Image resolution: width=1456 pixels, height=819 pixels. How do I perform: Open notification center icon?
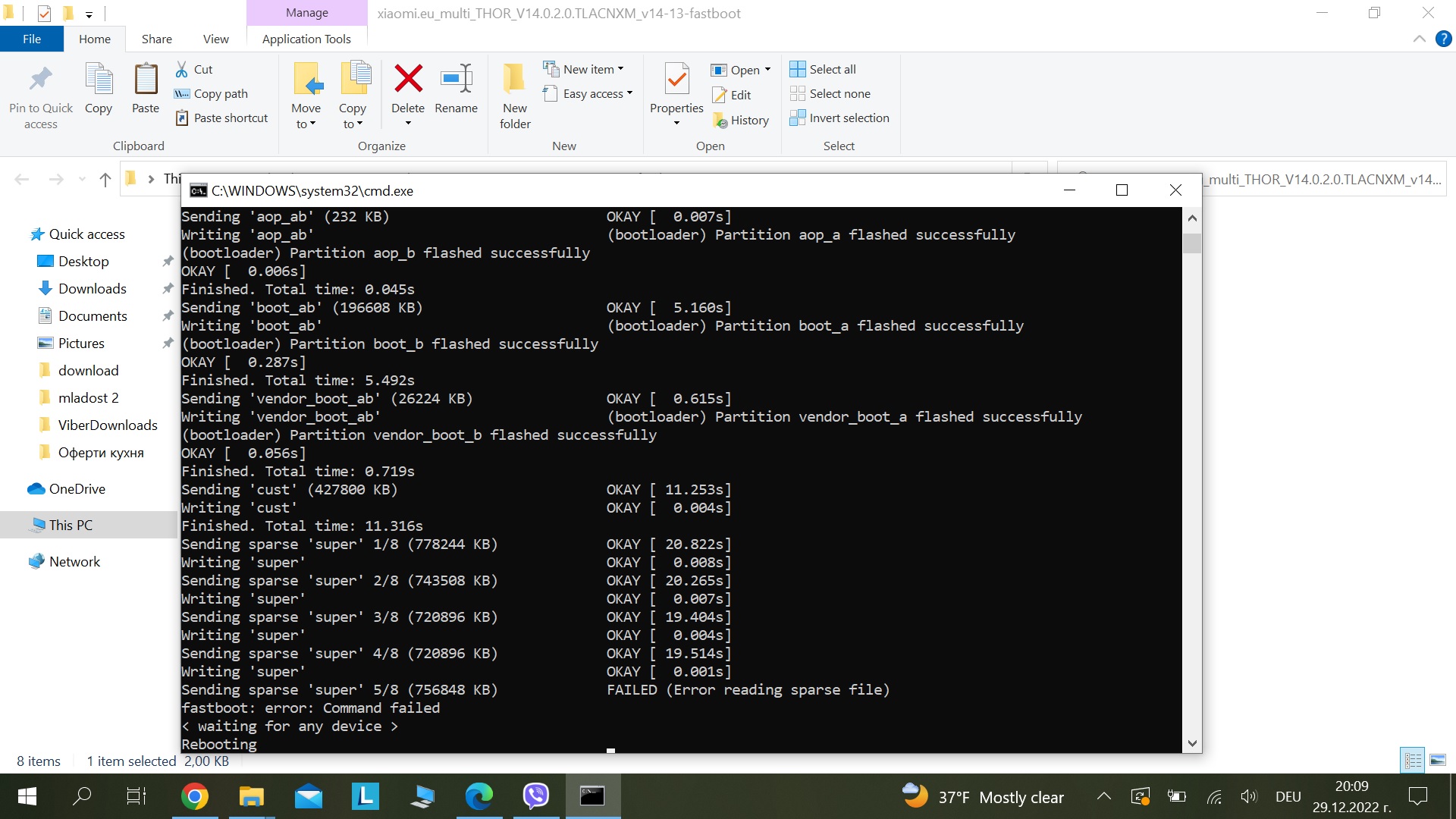pos(1417,796)
